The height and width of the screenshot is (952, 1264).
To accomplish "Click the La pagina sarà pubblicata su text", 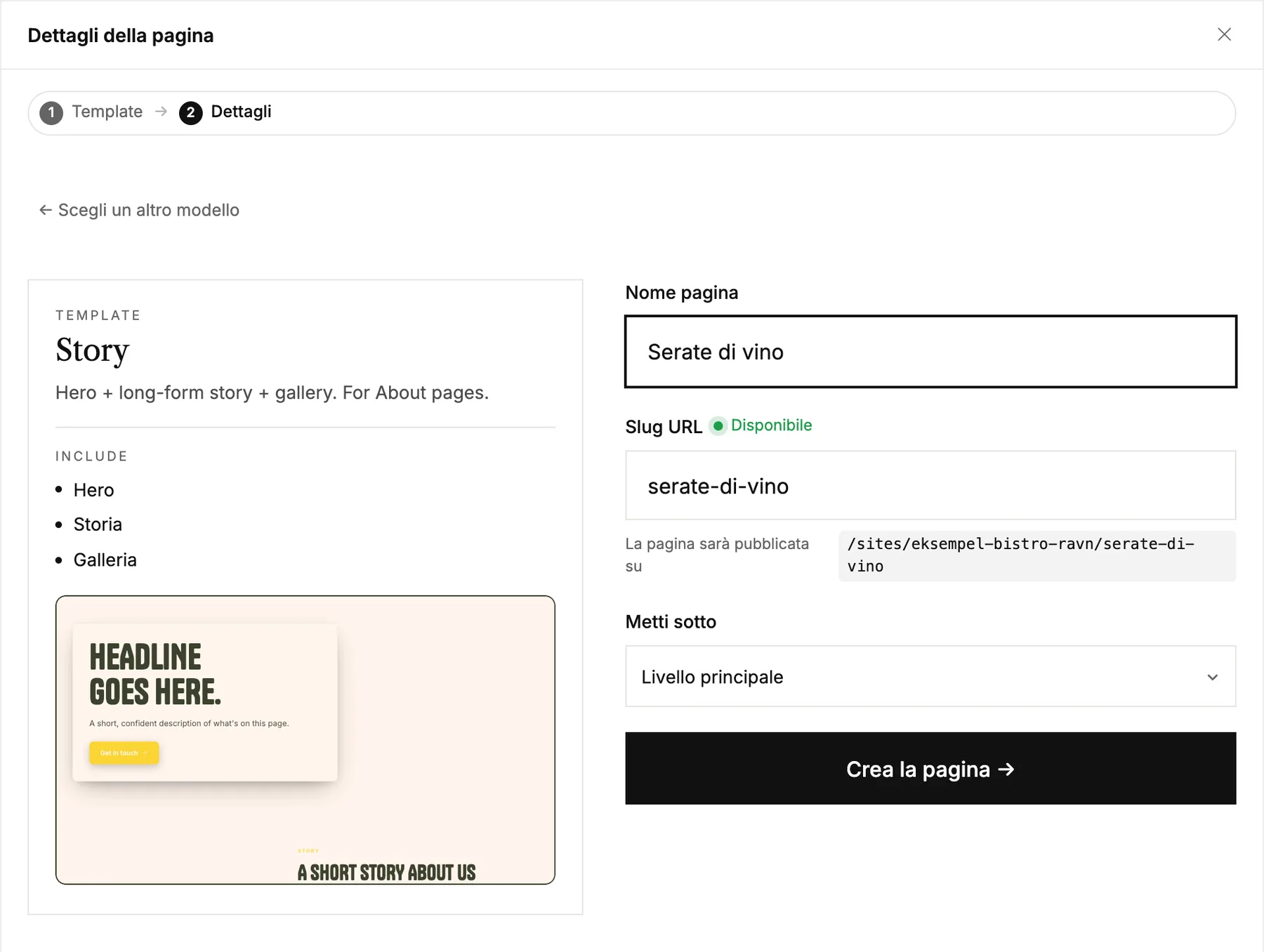I will click(x=717, y=555).
